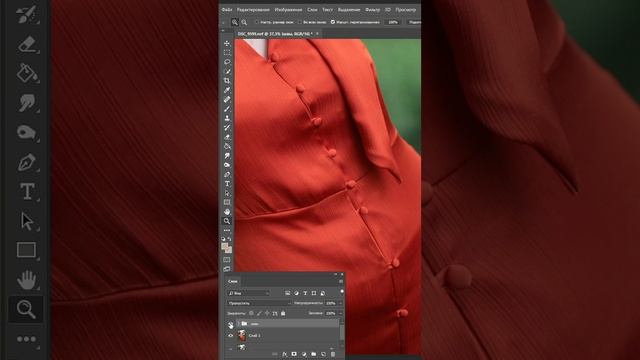Create a new layer
Image resolution: width=640 pixels, height=360 pixels.
(x=323, y=354)
